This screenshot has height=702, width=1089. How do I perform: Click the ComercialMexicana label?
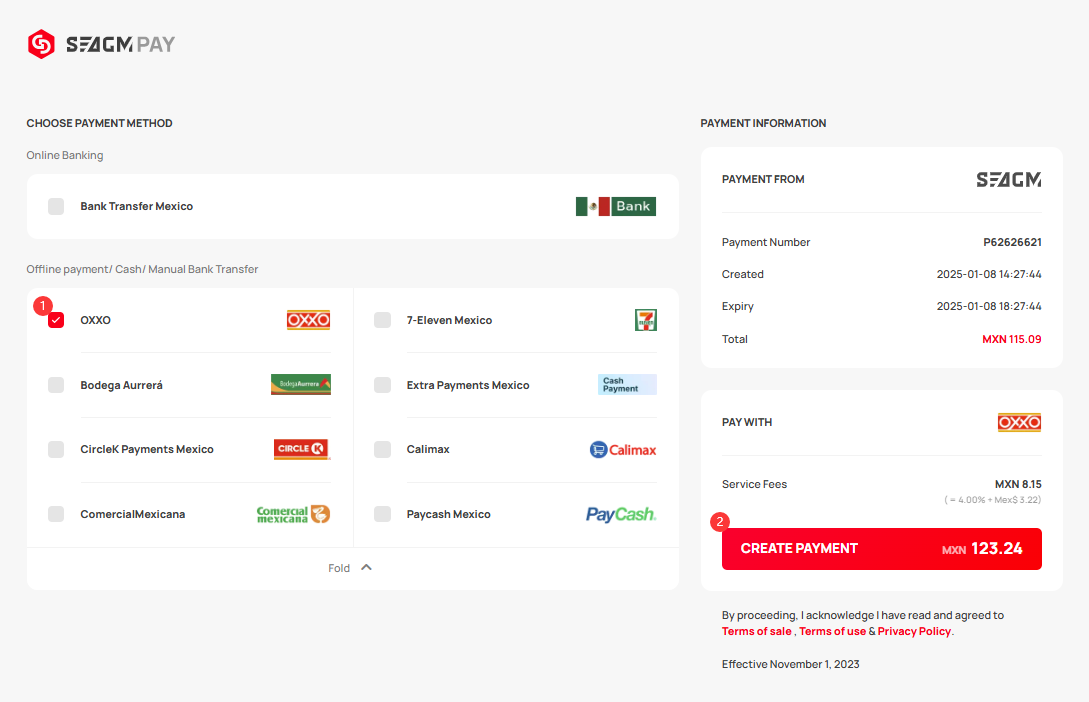pyautogui.click(x=133, y=514)
